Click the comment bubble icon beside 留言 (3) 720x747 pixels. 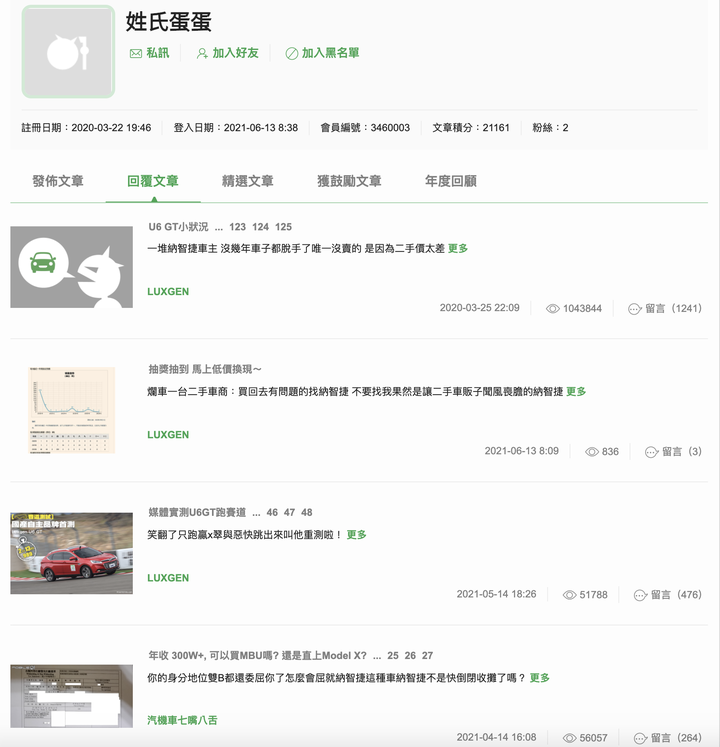tap(651, 452)
